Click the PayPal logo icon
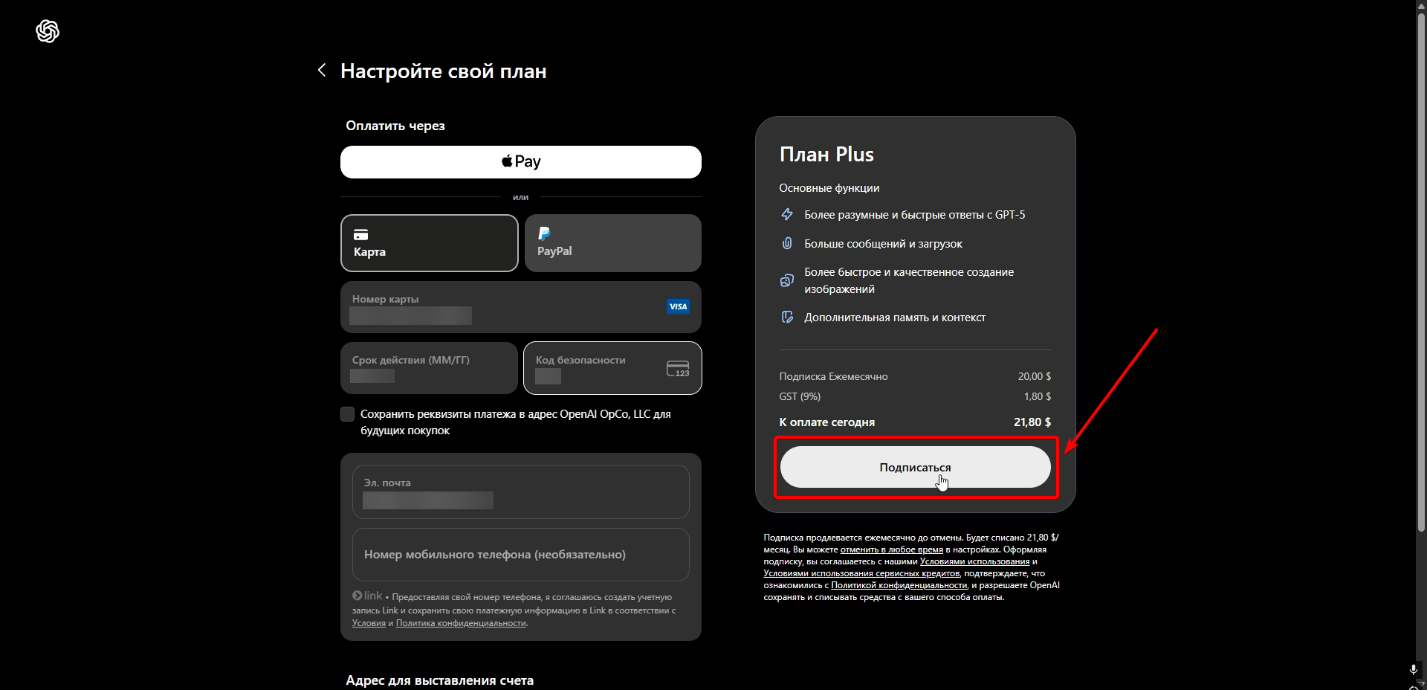Image resolution: width=1427 pixels, height=690 pixels. tap(544, 233)
